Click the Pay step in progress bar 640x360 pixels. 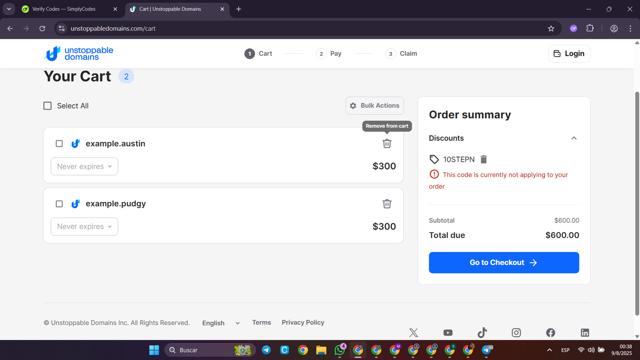(329, 53)
